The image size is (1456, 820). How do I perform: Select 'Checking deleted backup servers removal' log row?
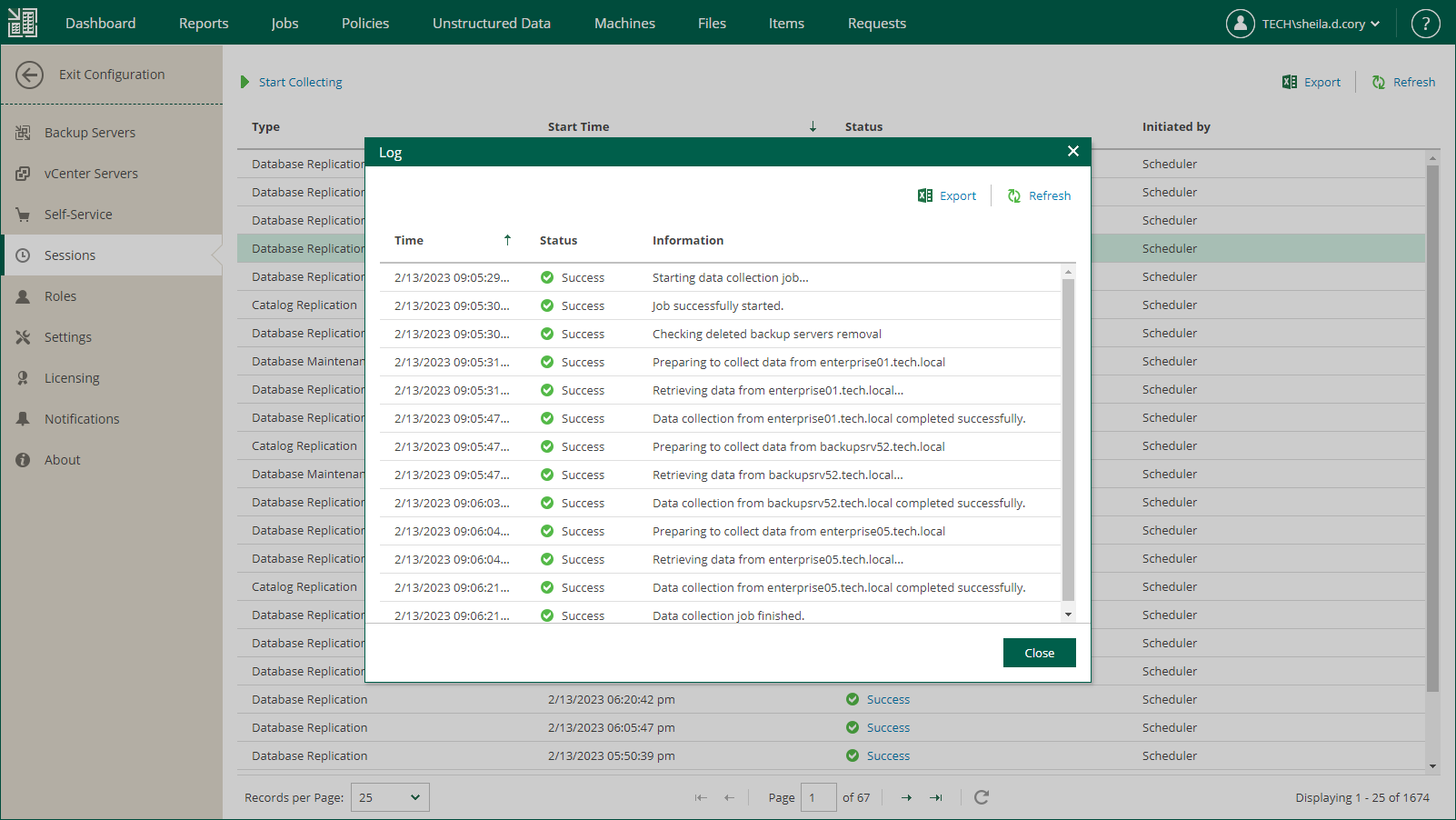pos(720,334)
